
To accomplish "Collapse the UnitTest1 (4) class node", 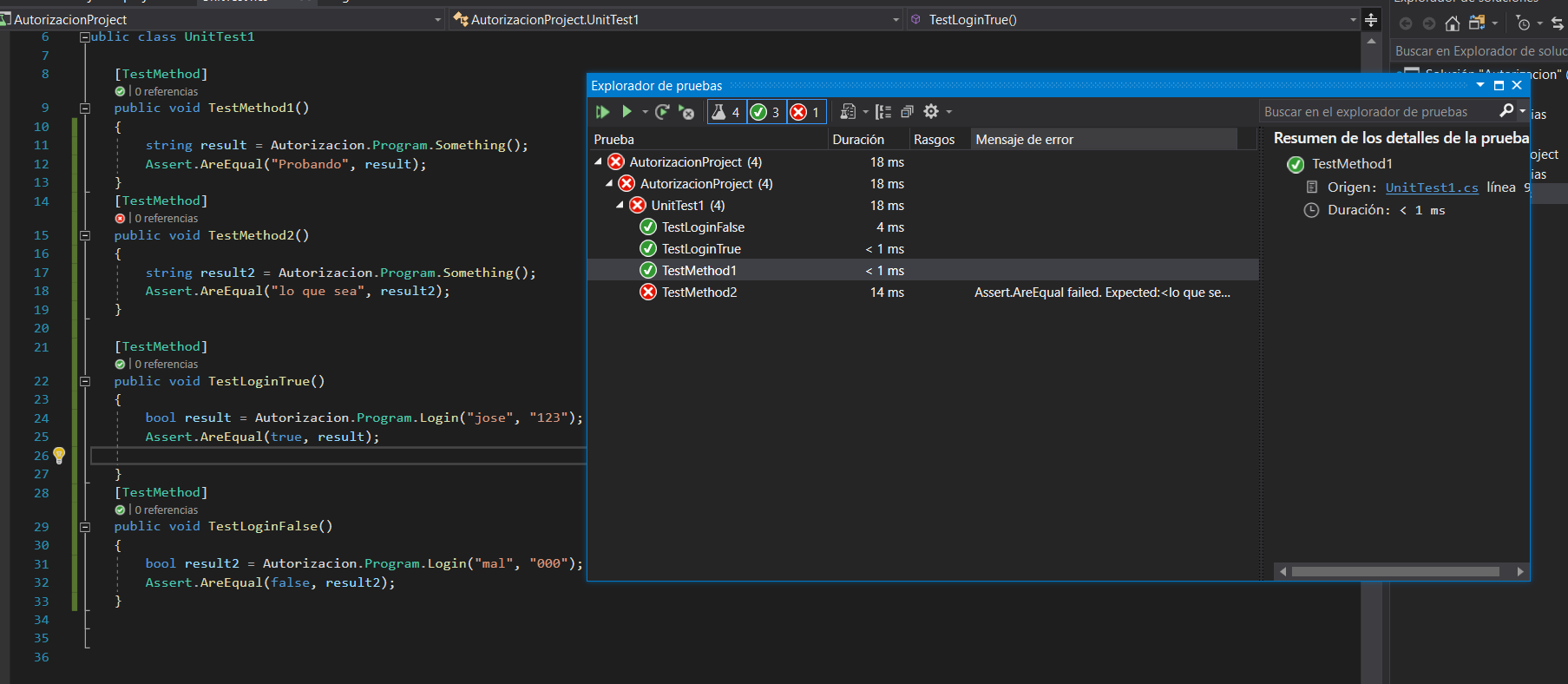I will (620, 205).
